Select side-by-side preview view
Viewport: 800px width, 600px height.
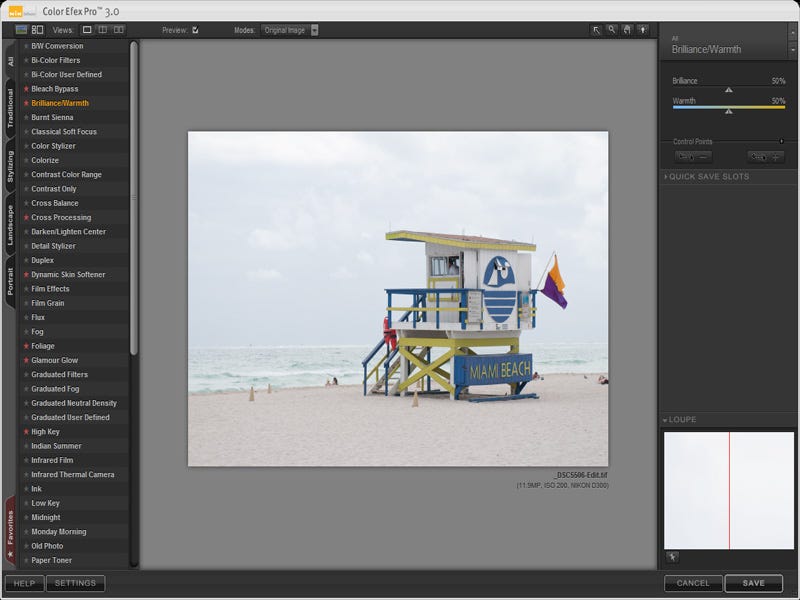pos(118,30)
